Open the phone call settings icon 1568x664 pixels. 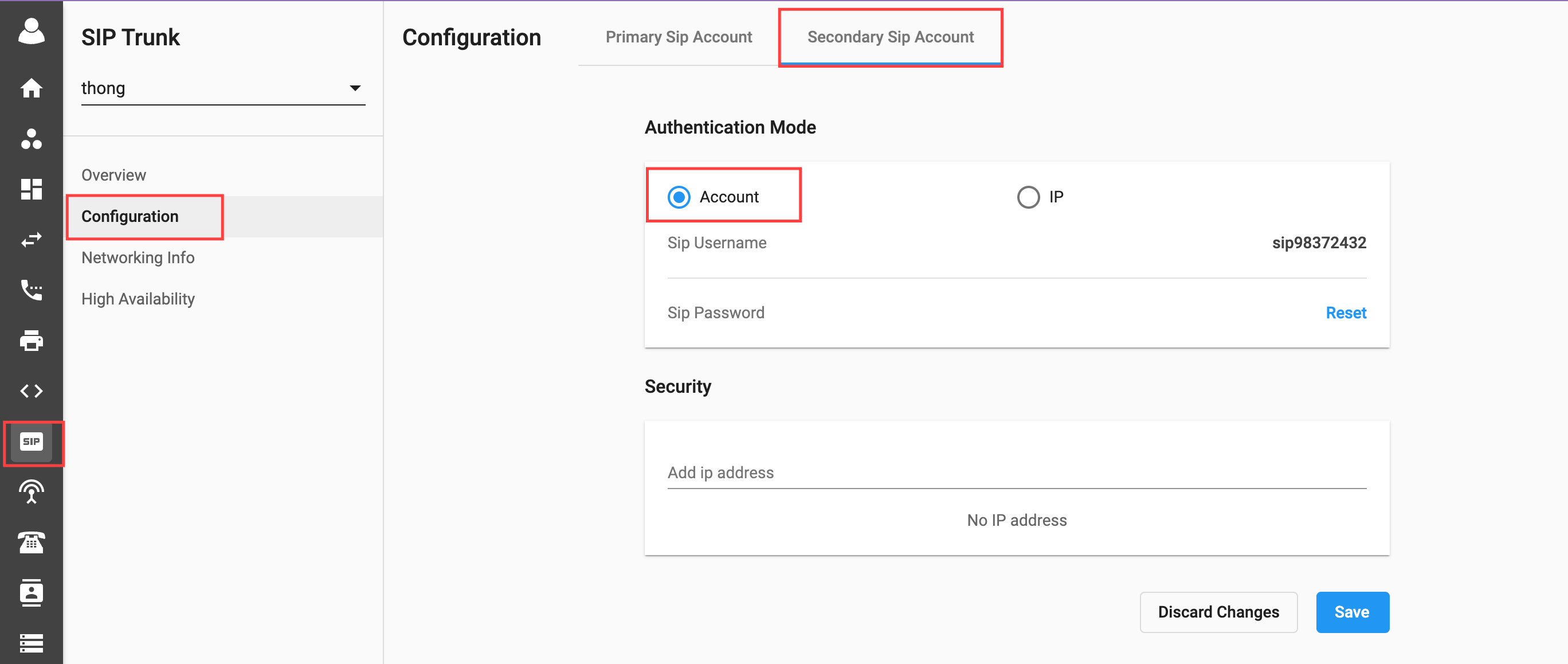click(x=31, y=290)
